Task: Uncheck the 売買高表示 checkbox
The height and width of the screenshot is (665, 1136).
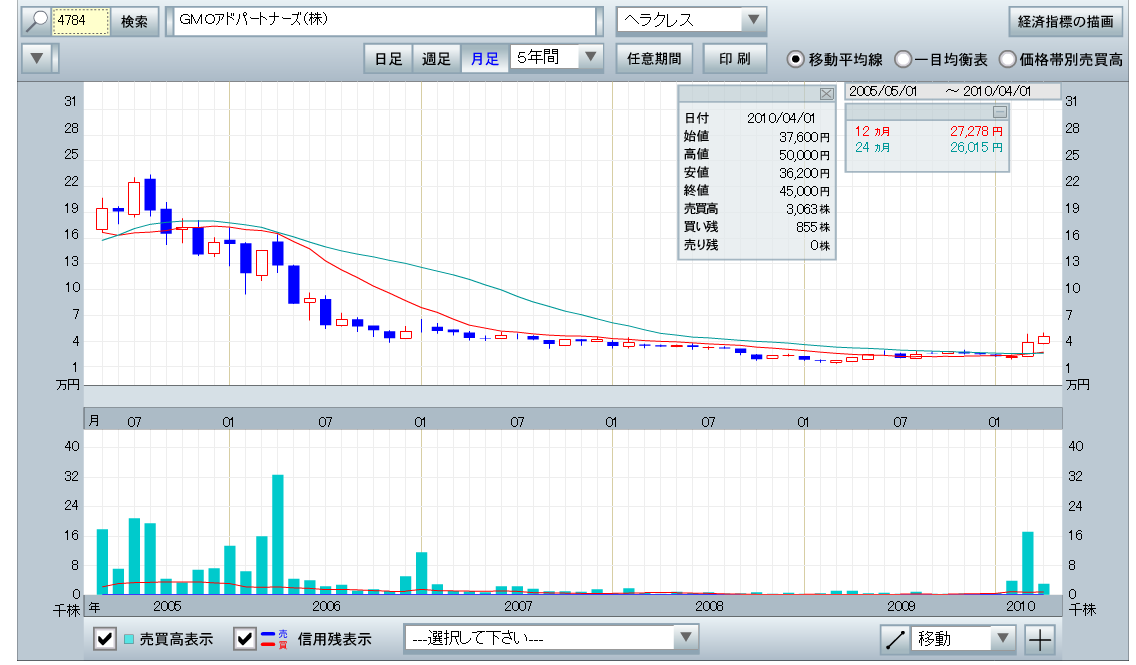Action: [x=104, y=639]
